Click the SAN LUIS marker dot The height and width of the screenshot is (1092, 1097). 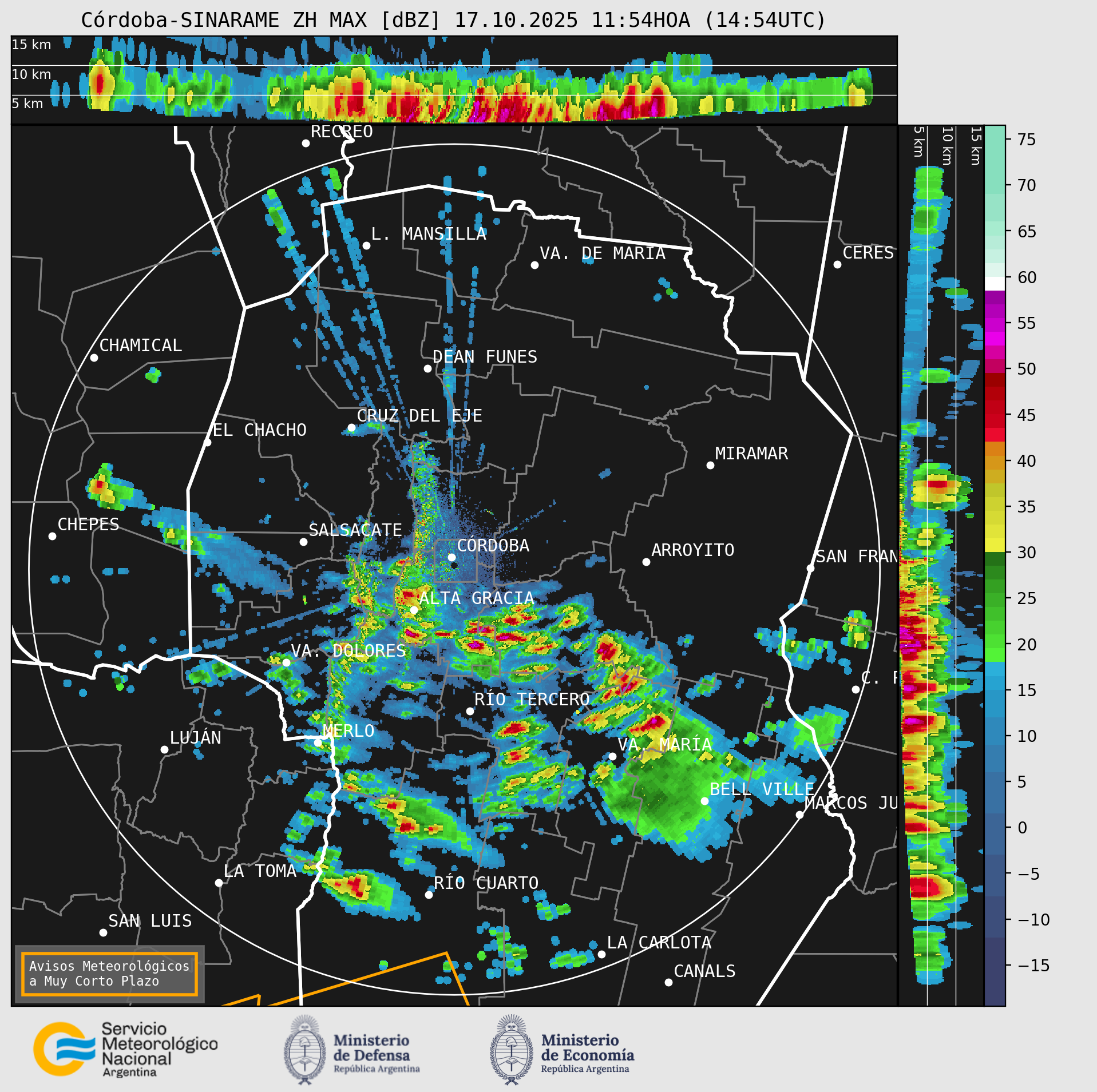103,932
